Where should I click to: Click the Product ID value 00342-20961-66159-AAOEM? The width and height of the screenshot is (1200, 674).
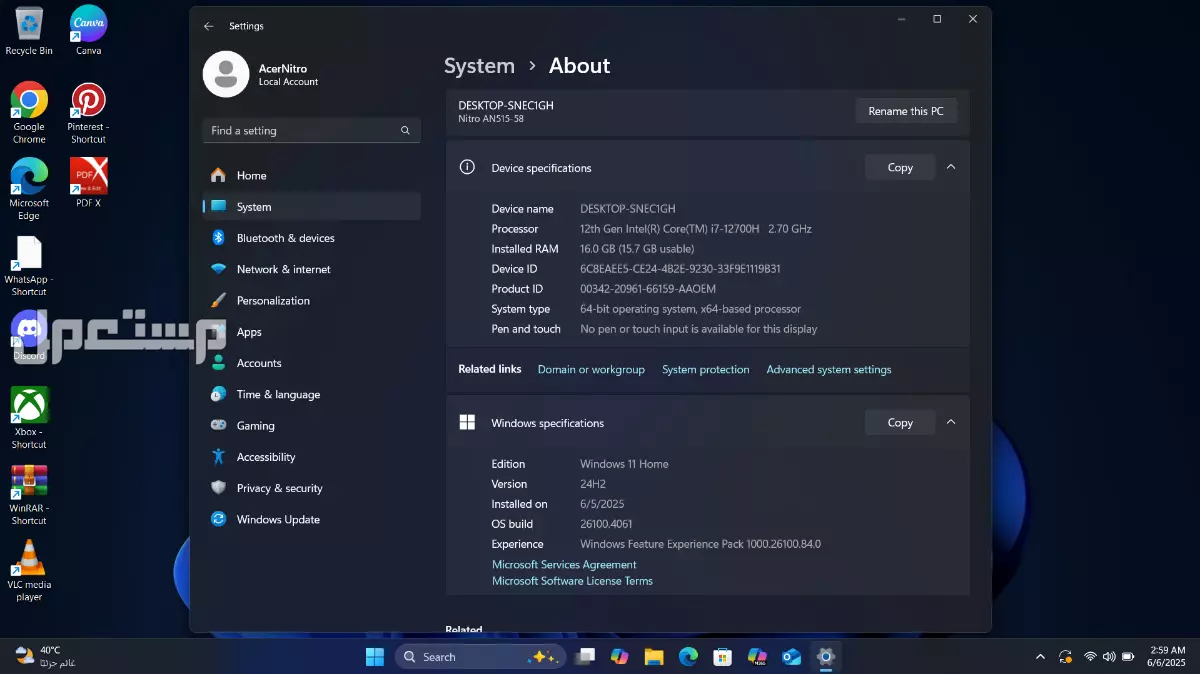pyautogui.click(x=648, y=288)
